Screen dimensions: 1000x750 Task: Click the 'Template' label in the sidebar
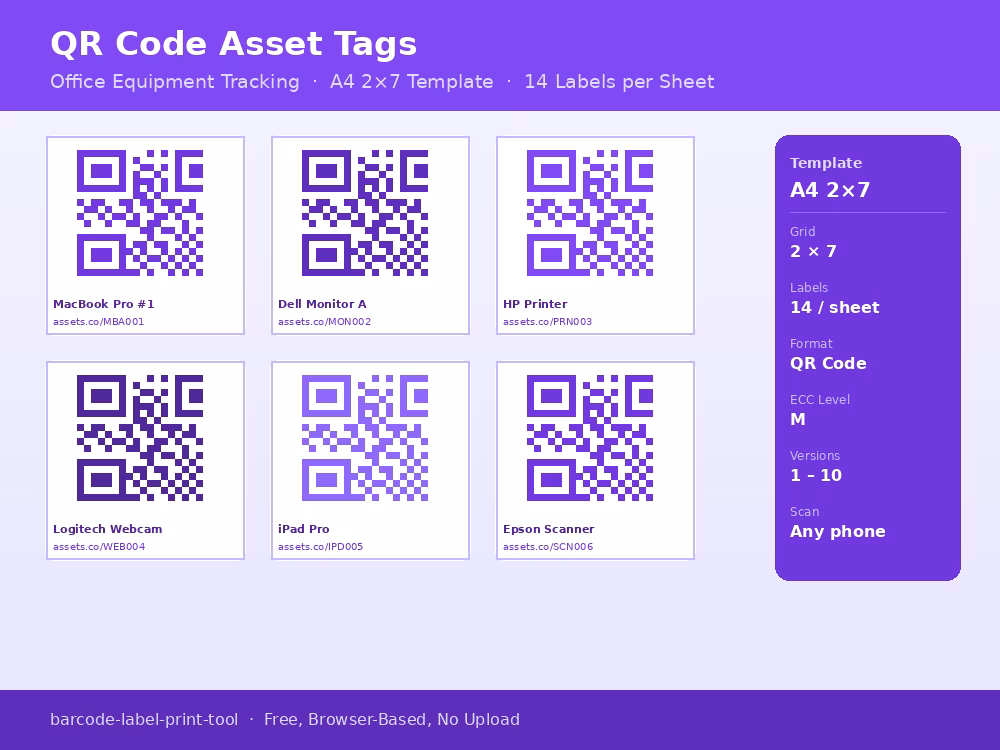point(826,163)
